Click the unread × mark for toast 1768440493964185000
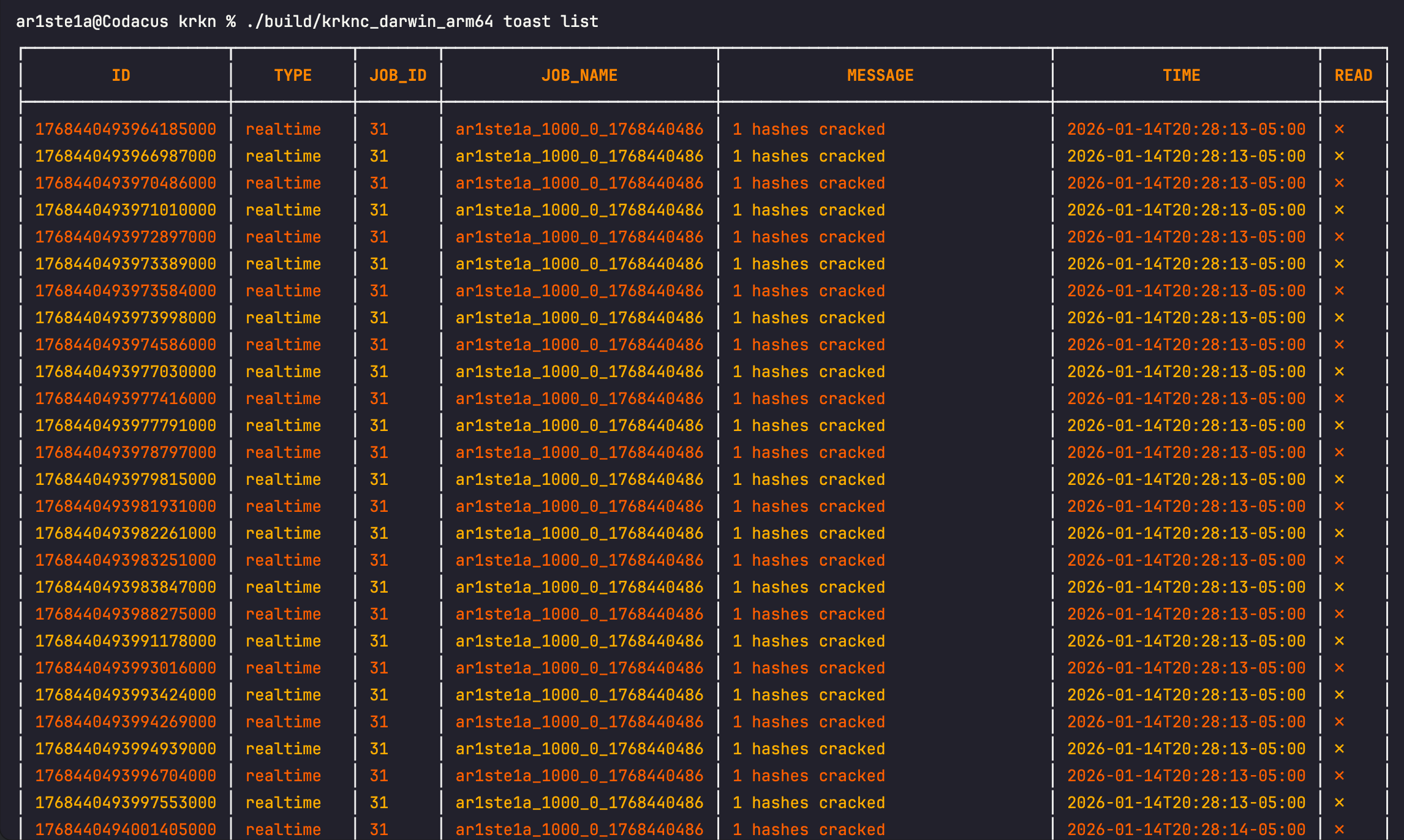This screenshot has width=1404, height=840. 1339,129
